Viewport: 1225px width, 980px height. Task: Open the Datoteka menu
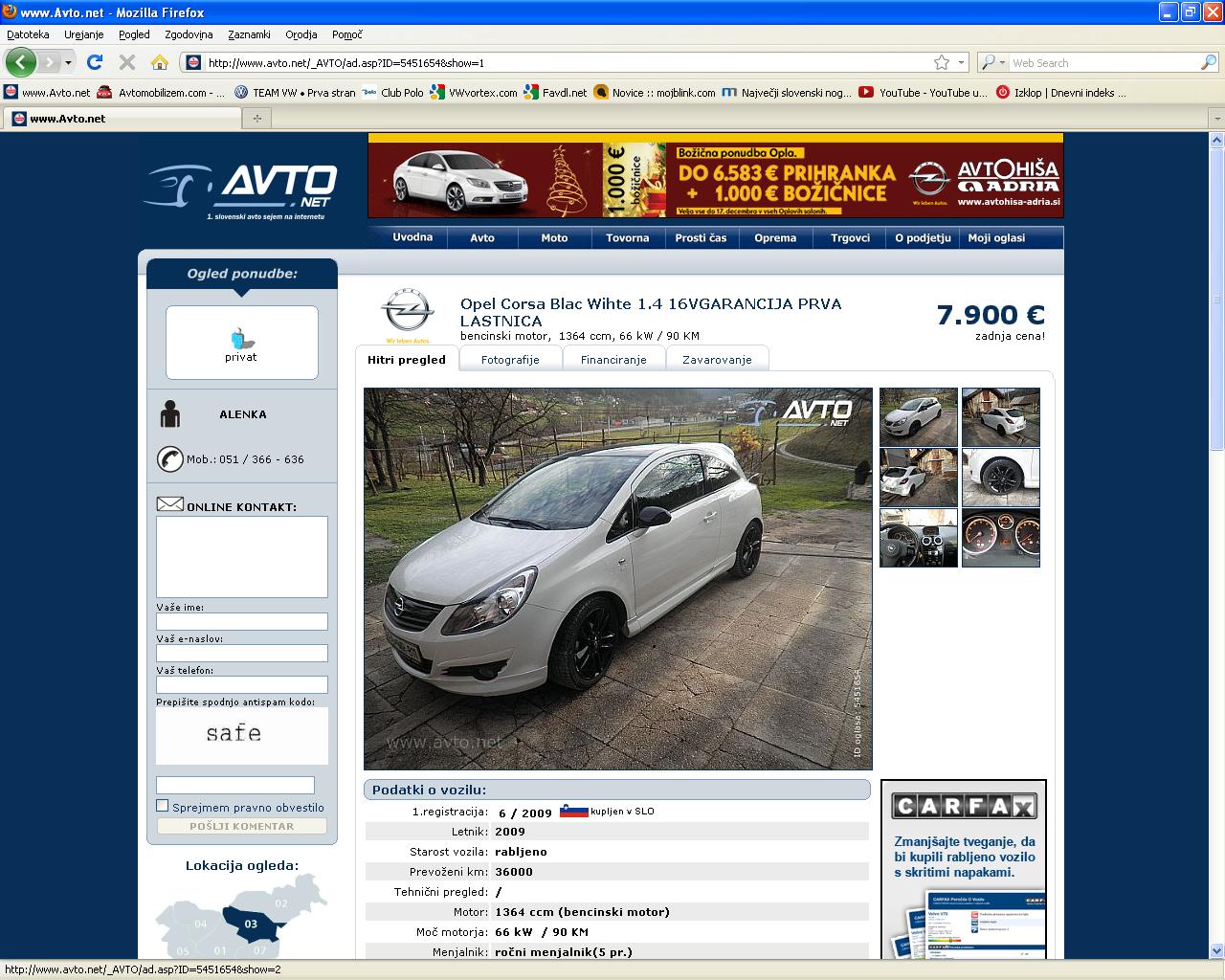click(x=28, y=34)
